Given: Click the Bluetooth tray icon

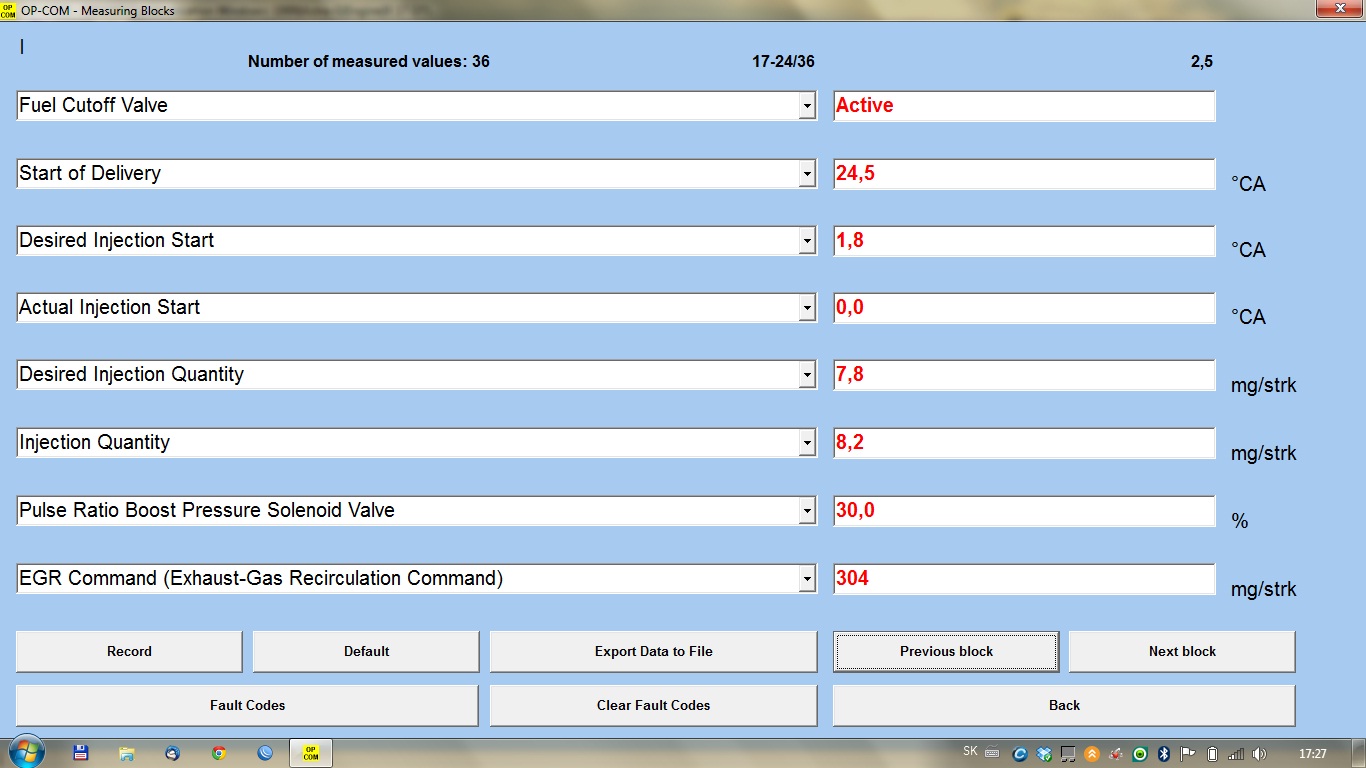Looking at the screenshot, I should tap(1164, 754).
